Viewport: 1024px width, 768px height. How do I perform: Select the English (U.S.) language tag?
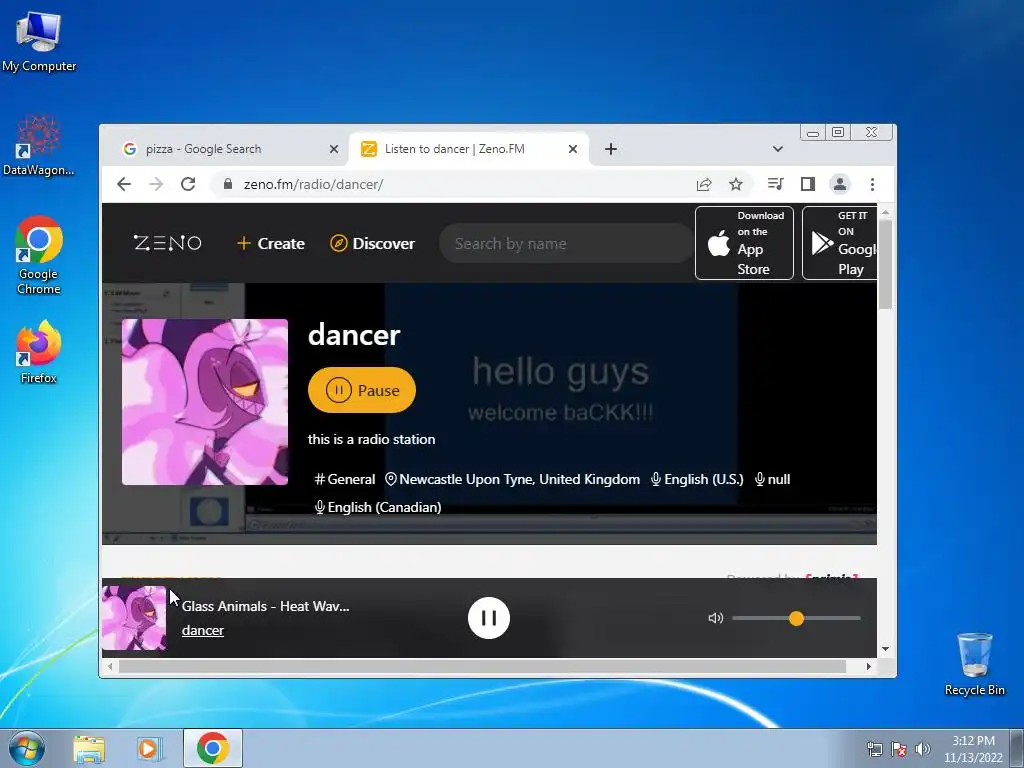point(697,479)
